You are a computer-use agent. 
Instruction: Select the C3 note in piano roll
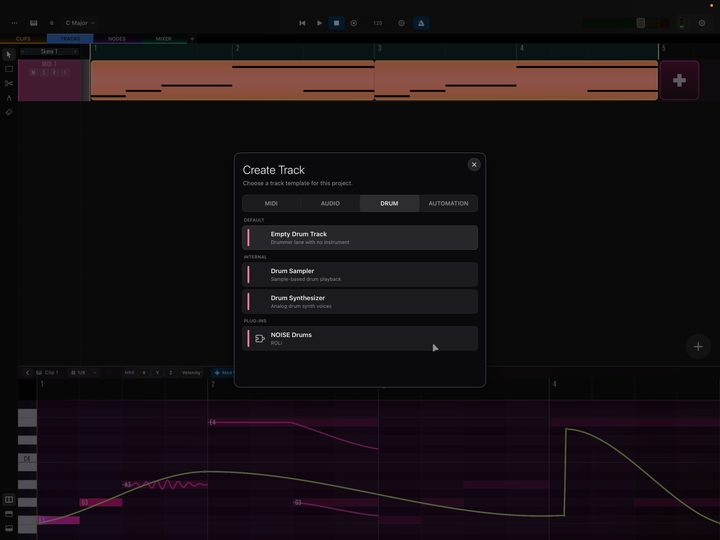(x=58, y=520)
